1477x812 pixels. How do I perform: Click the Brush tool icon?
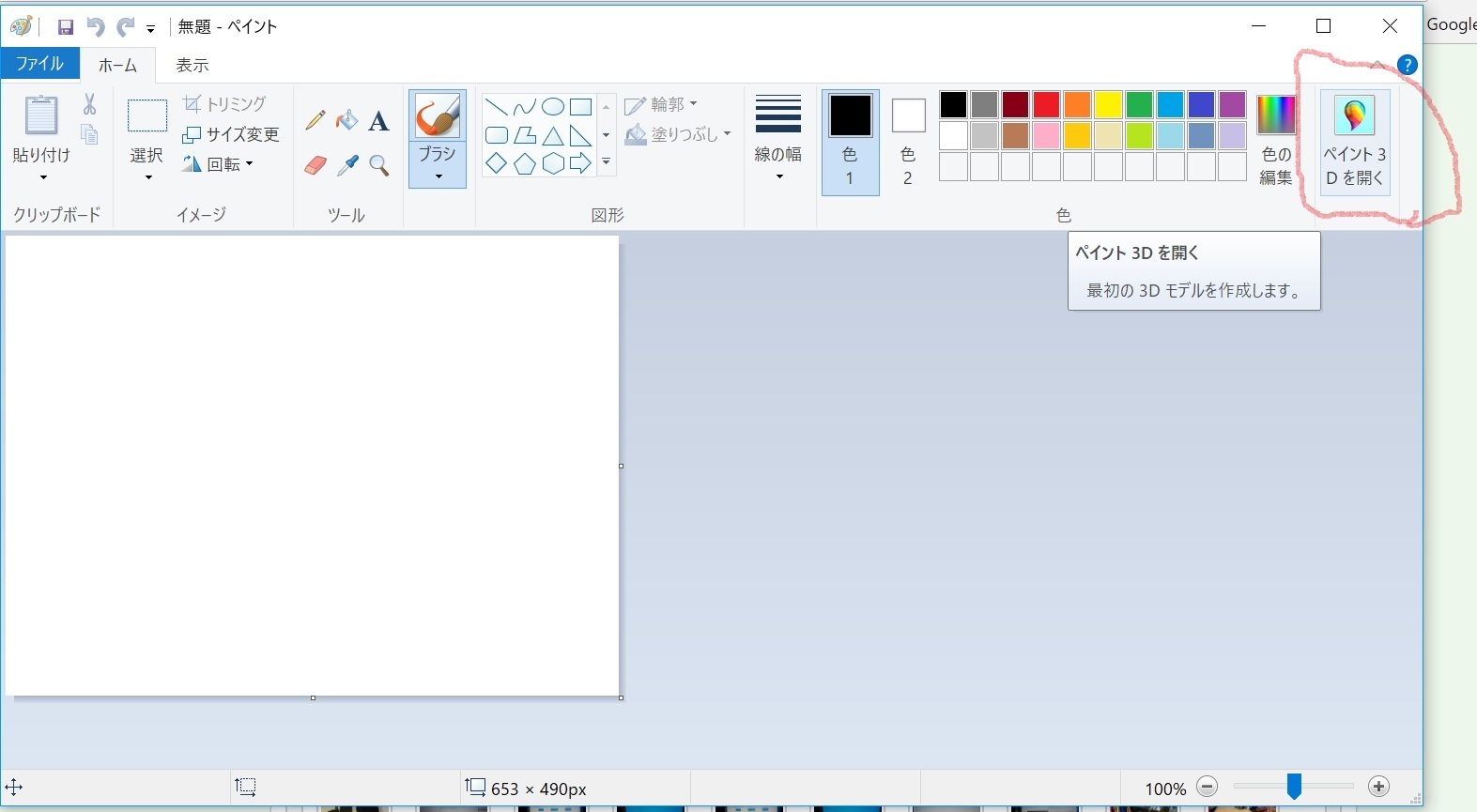438,117
